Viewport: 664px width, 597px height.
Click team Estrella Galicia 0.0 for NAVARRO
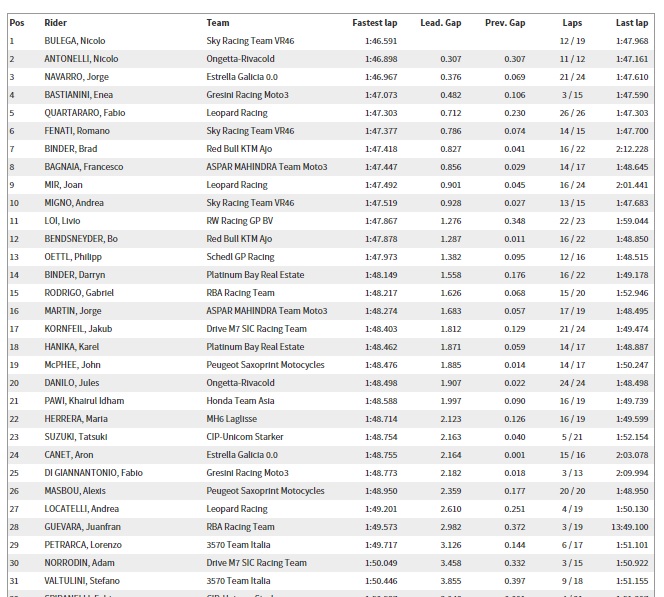[x=242, y=77]
